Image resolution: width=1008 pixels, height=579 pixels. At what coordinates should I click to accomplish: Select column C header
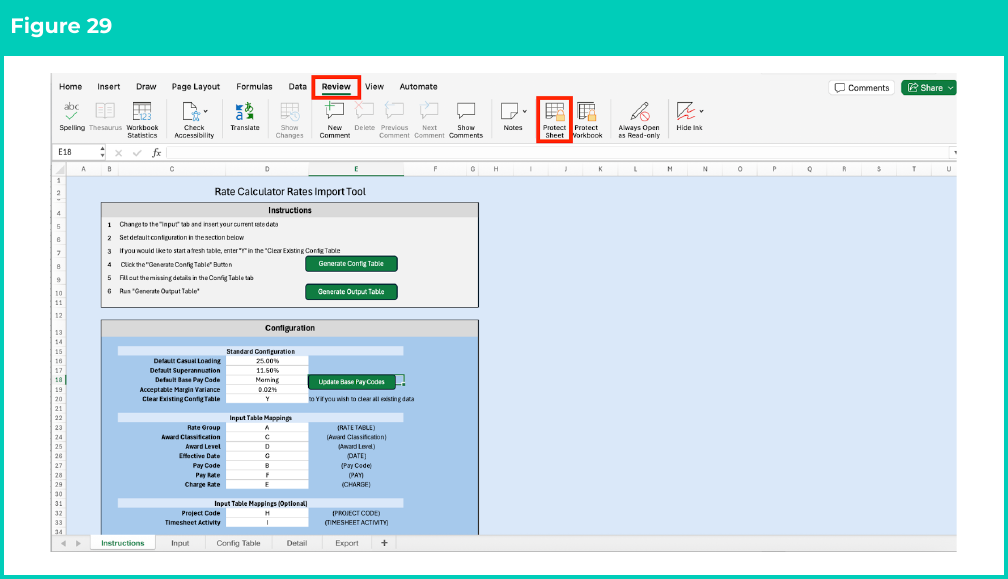point(172,169)
